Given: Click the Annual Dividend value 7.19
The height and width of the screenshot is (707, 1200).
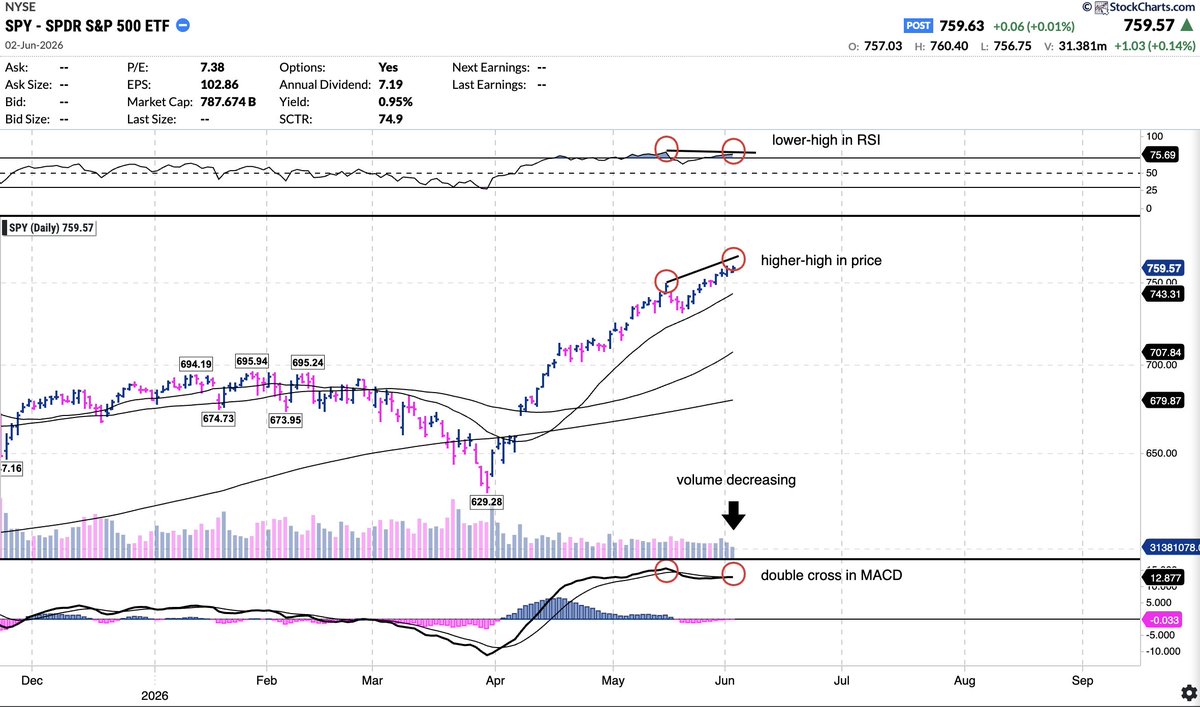Looking at the screenshot, I should (x=390, y=84).
